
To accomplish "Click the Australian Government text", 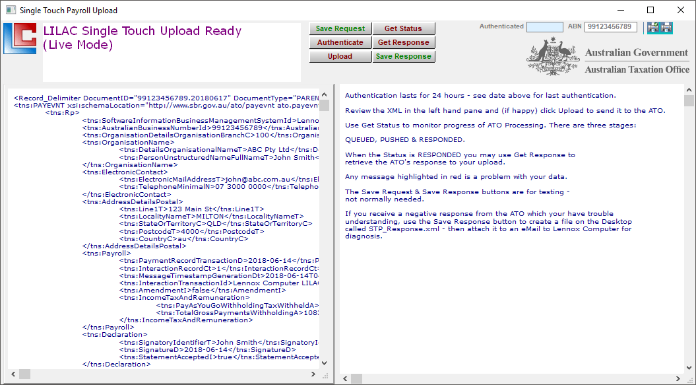I will click(637, 52).
